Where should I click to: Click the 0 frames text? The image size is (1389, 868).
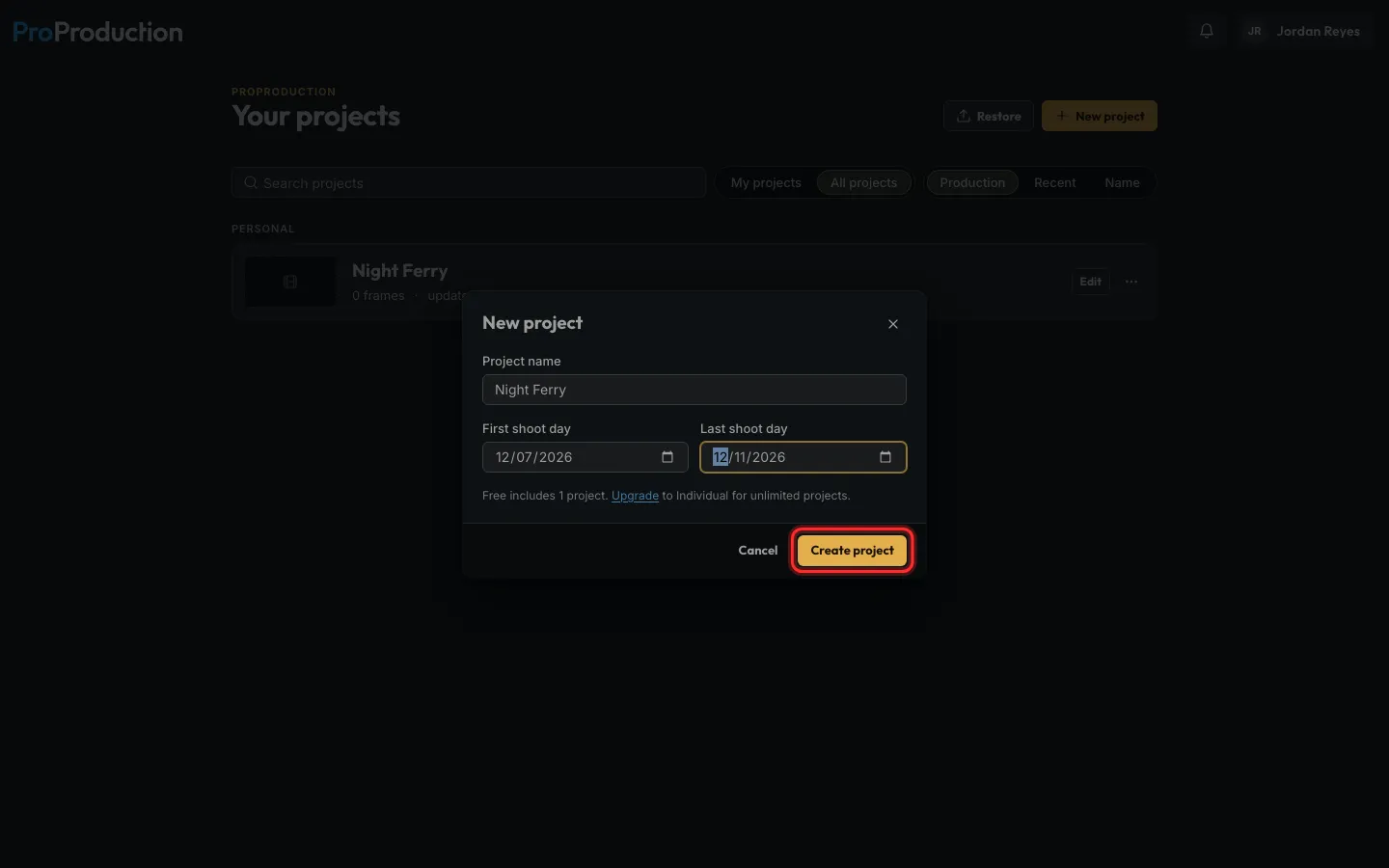tap(378, 296)
